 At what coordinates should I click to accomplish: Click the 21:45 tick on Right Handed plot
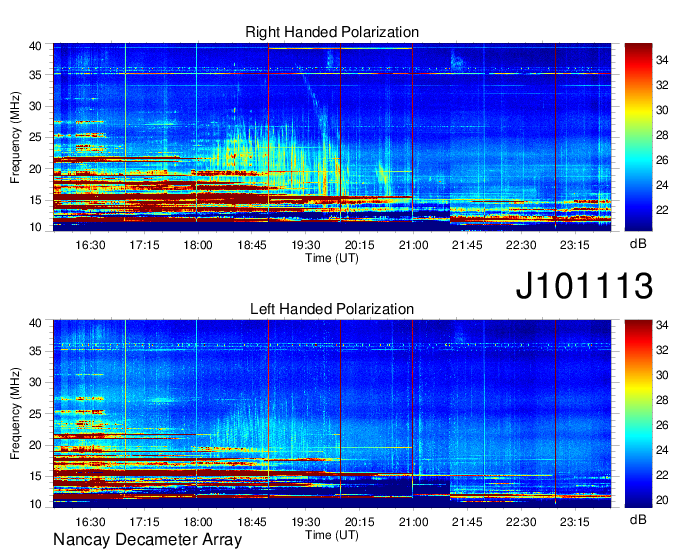coord(467,245)
